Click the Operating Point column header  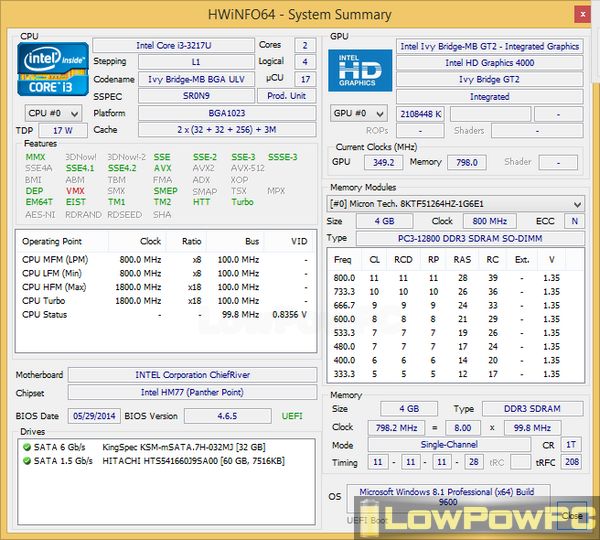[62, 241]
